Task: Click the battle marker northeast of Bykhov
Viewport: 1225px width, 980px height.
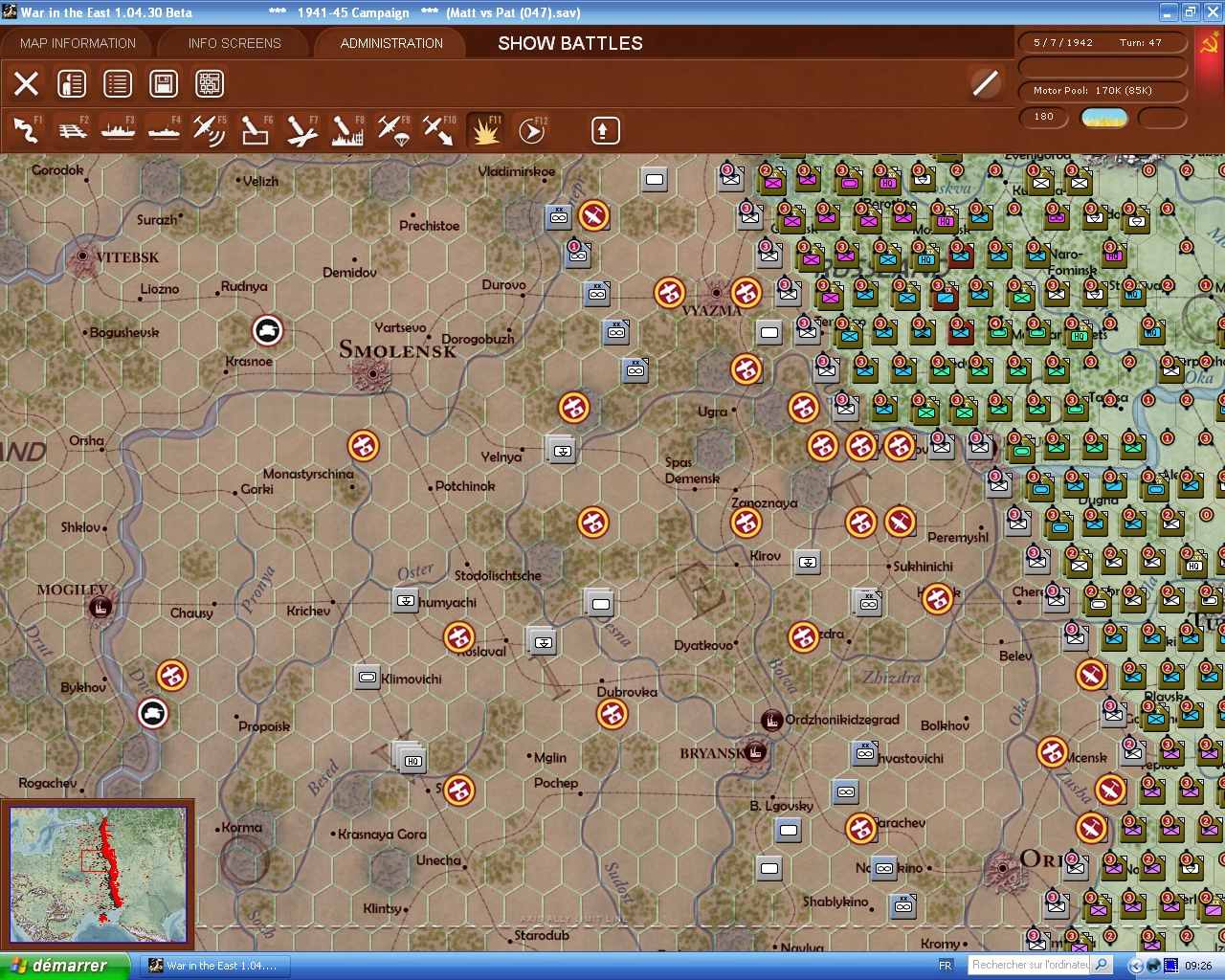Action: (172, 676)
